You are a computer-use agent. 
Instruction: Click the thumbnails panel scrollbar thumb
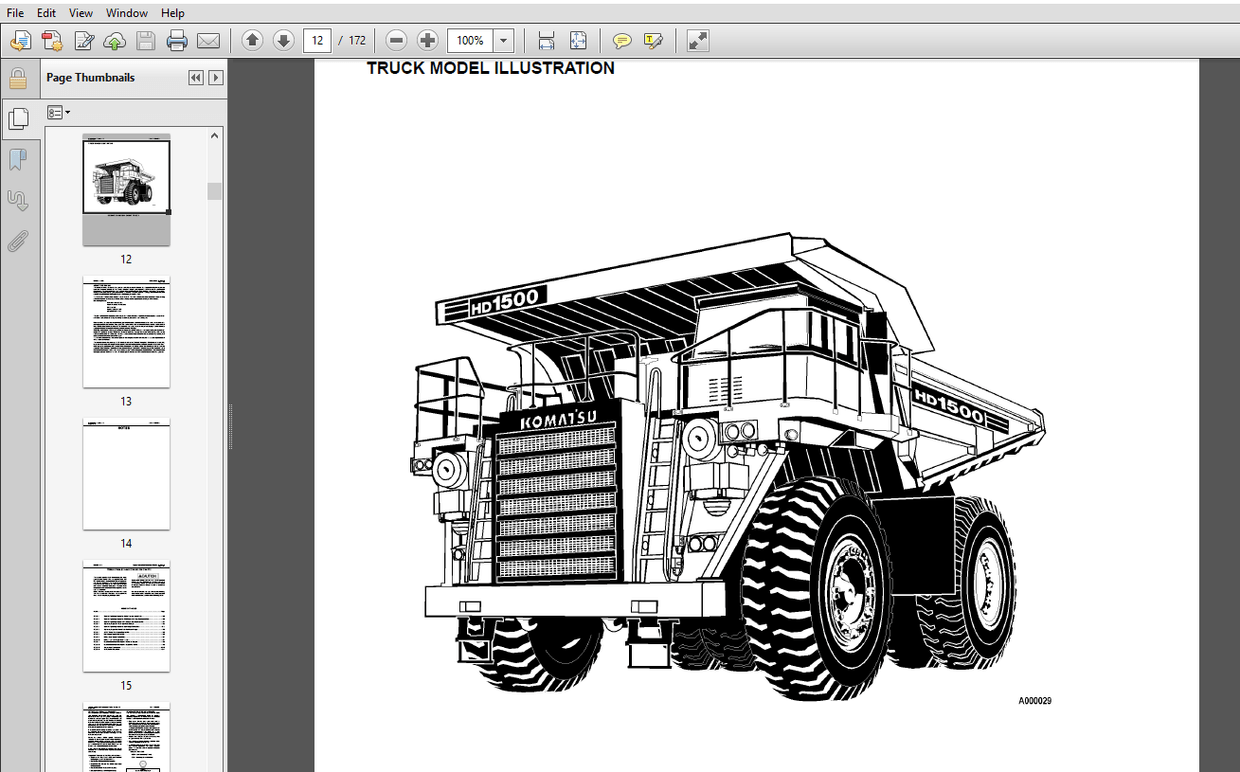coord(215,191)
